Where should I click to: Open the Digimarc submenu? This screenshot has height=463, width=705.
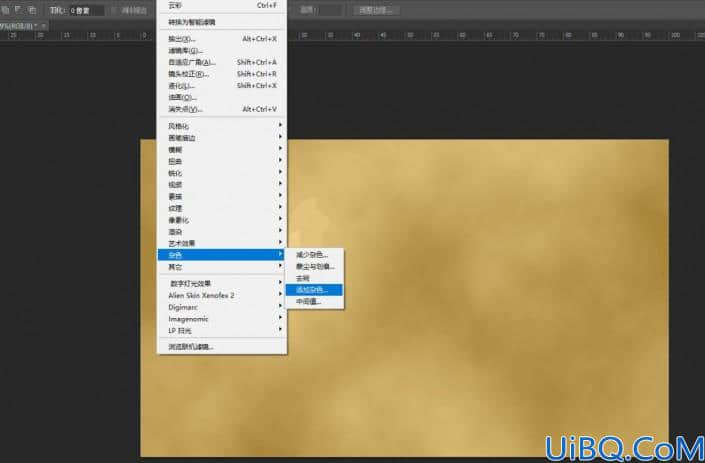click(222, 307)
